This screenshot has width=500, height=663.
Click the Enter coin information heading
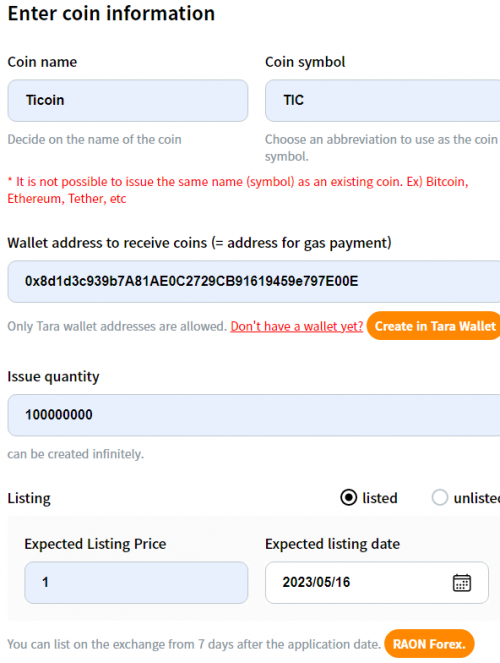(x=111, y=13)
